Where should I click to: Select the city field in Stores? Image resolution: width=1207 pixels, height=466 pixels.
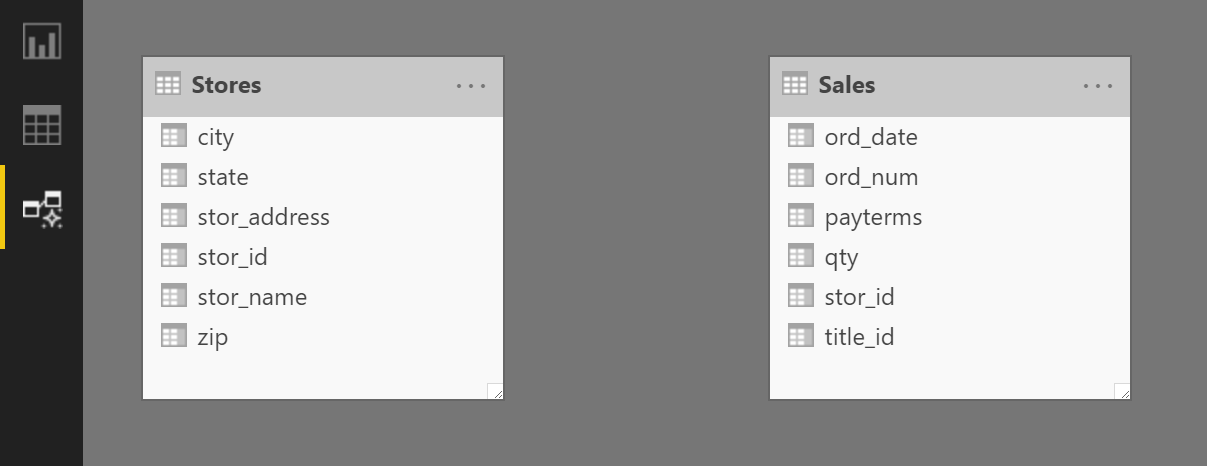click(x=323, y=137)
